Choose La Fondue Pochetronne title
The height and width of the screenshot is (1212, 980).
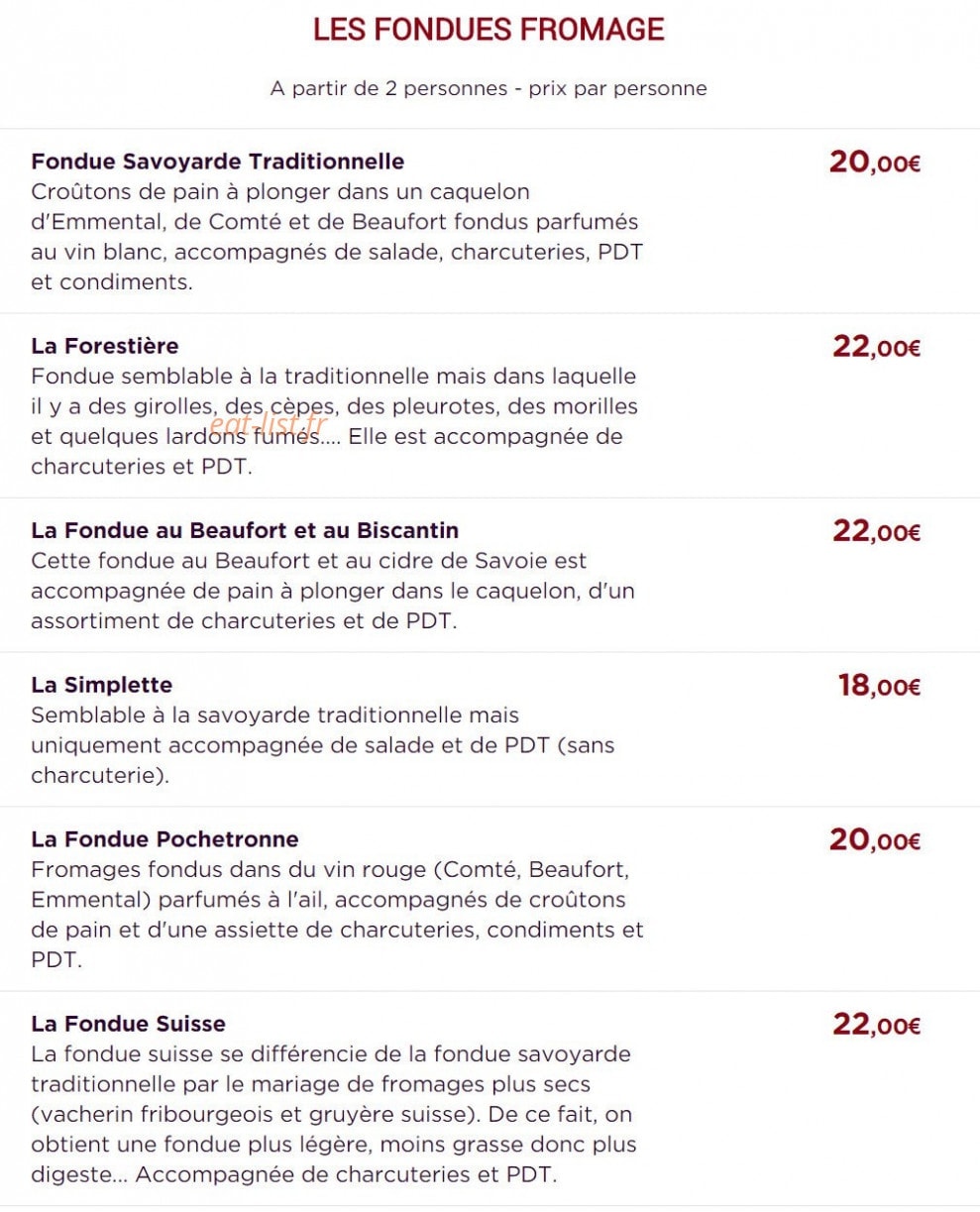coord(164,839)
